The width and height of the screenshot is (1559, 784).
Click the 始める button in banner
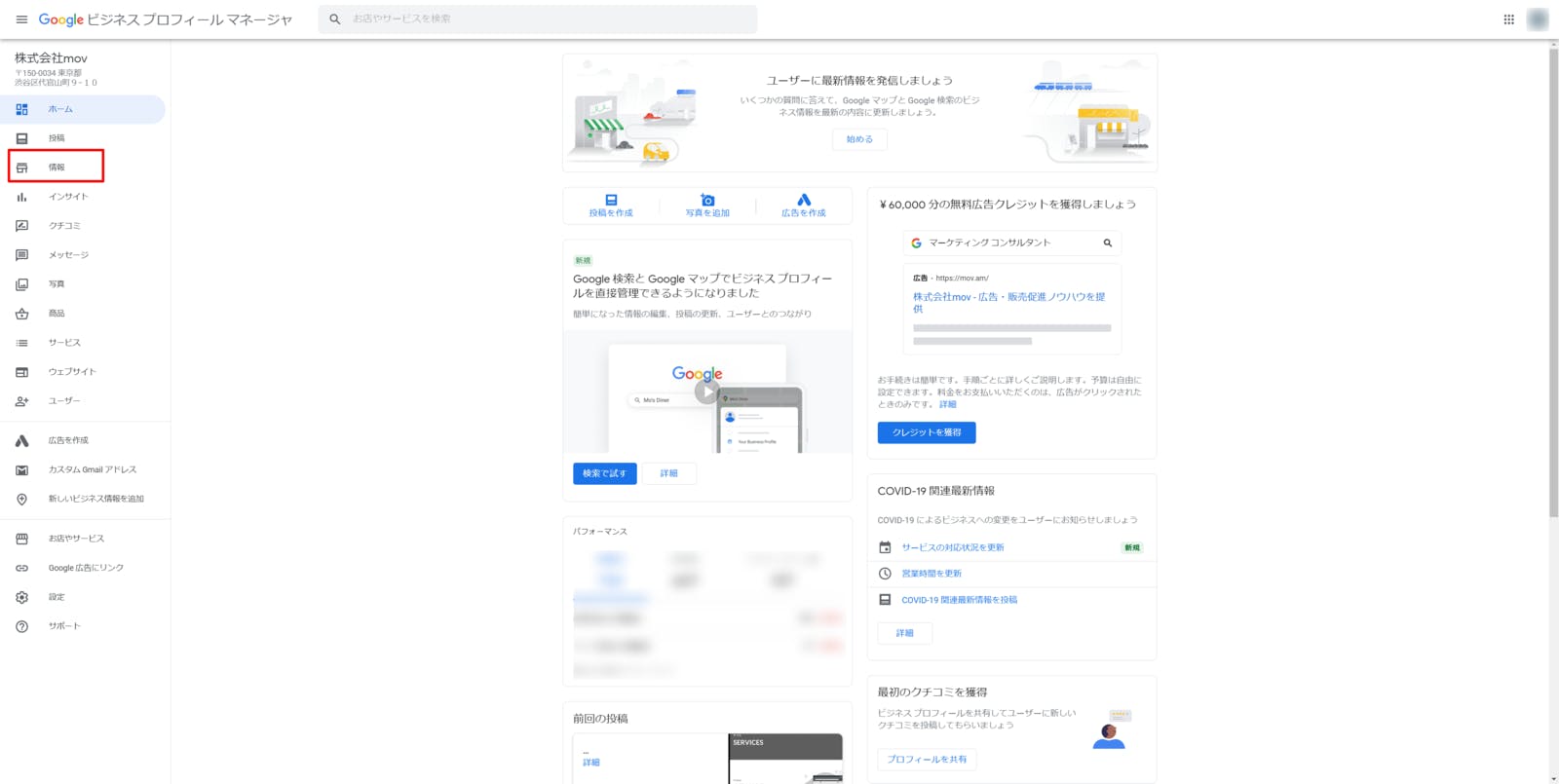tap(859, 139)
